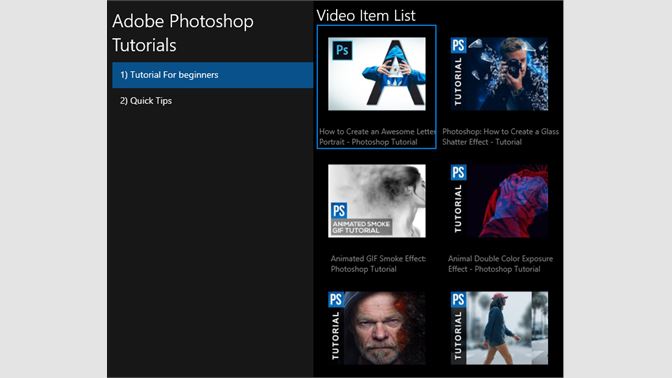The image size is (672, 378).
Task: Click 'Animal Double Color Exposure Effect' title
Action: tap(500, 264)
